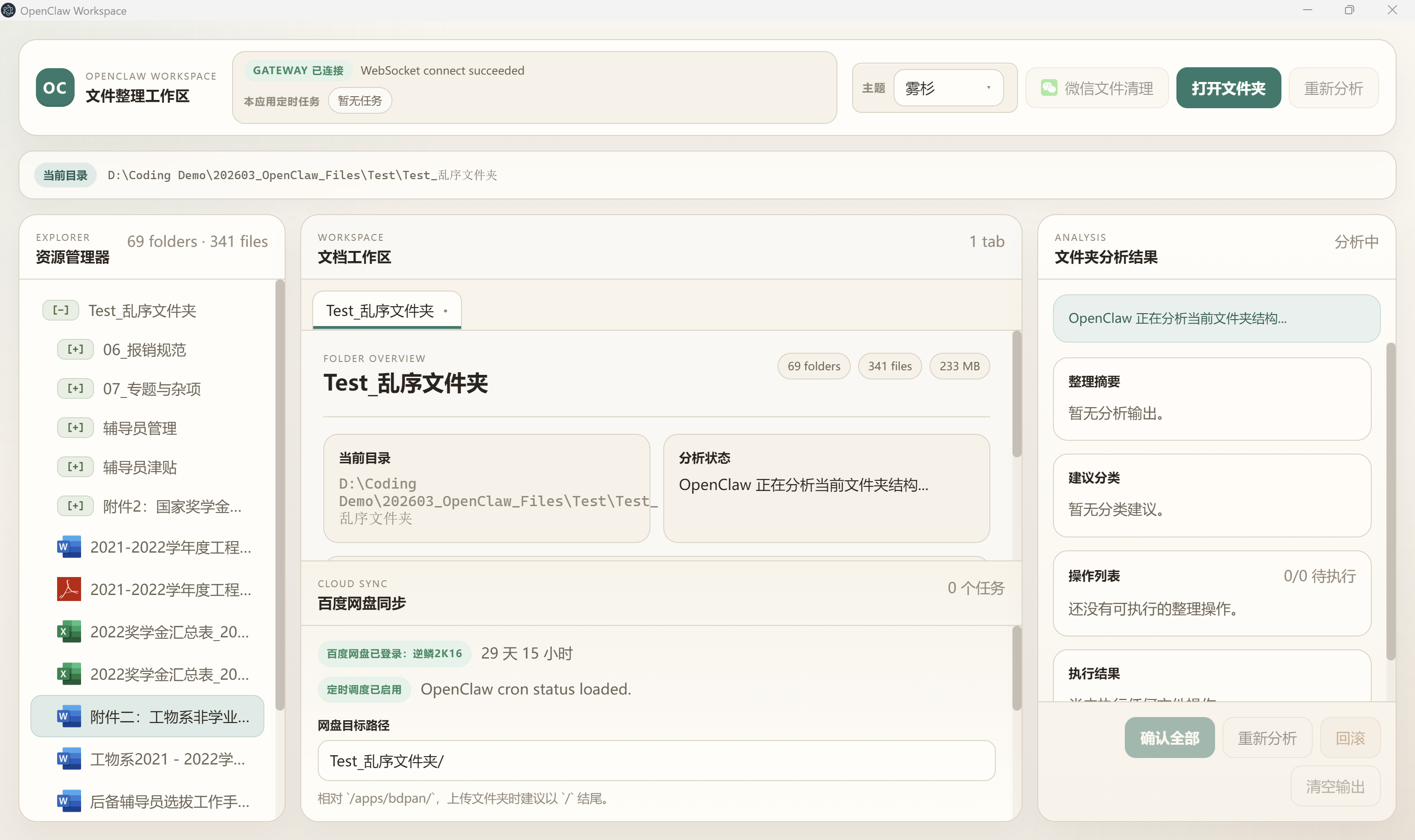Click 确认全部 in the analysis panel

1169,738
